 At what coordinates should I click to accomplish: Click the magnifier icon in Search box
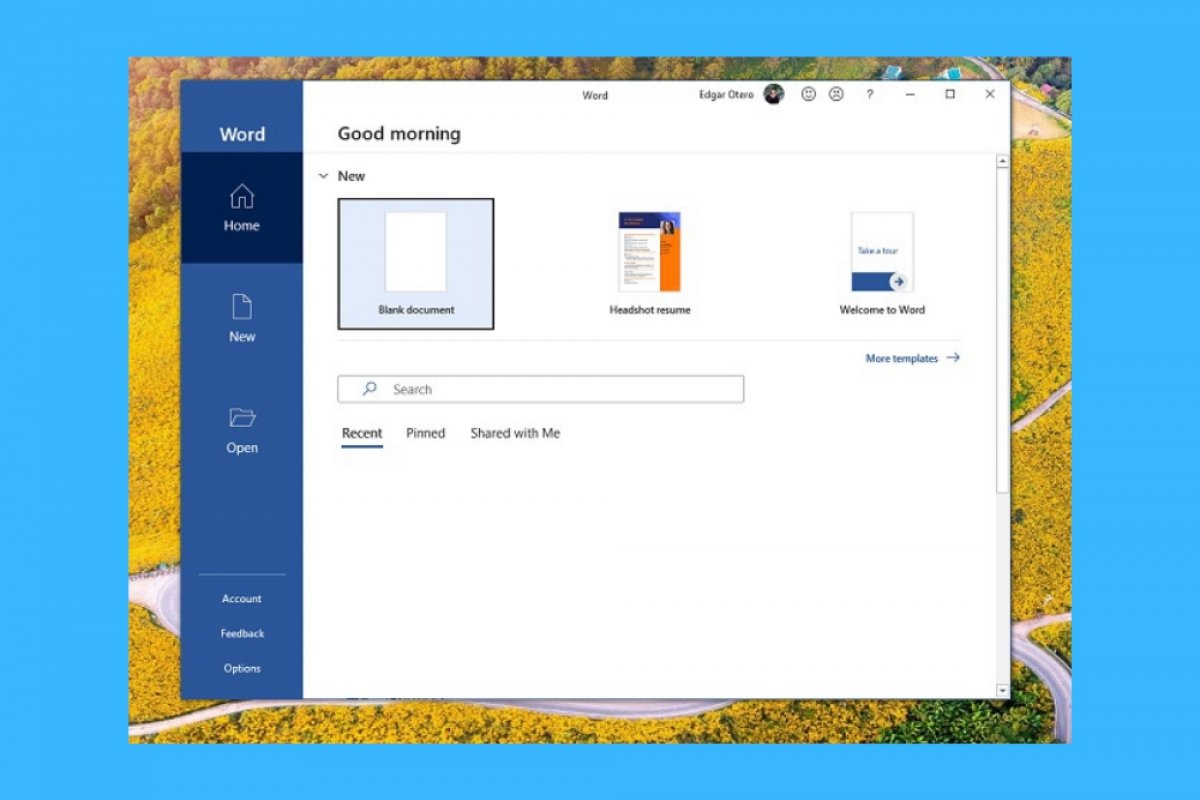pos(370,389)
